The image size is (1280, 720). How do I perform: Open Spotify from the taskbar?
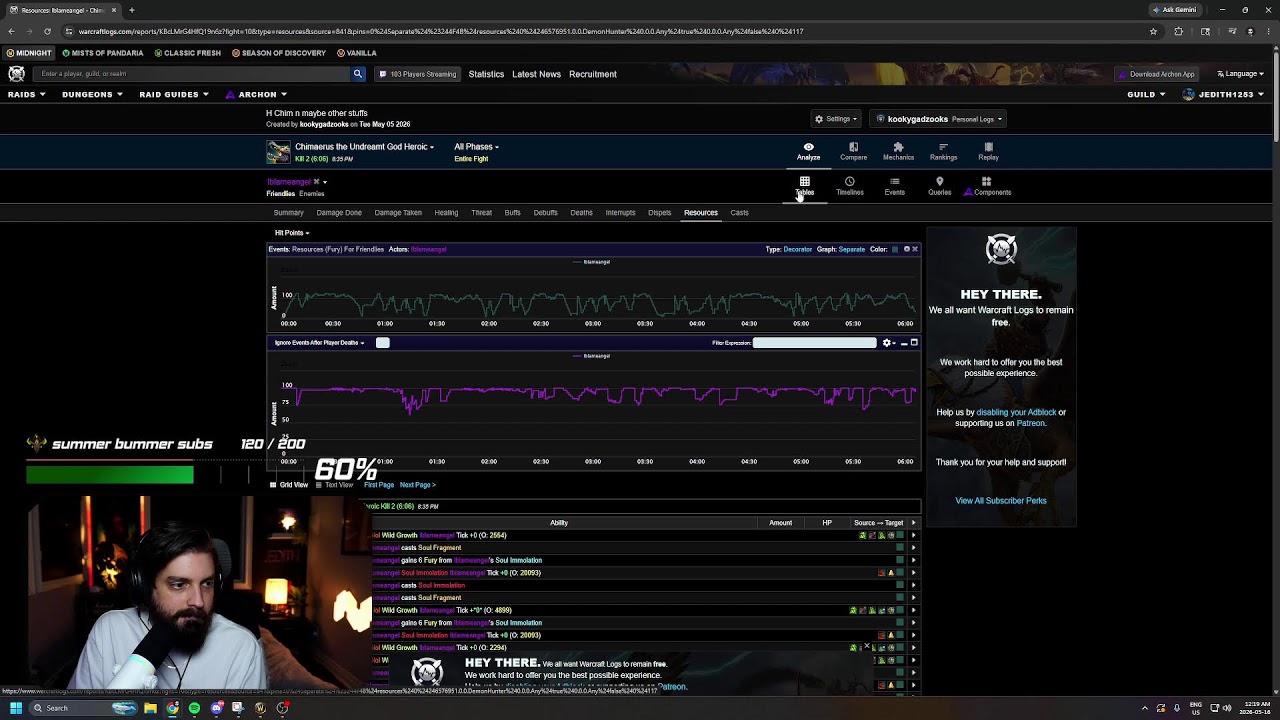(194, 708)
